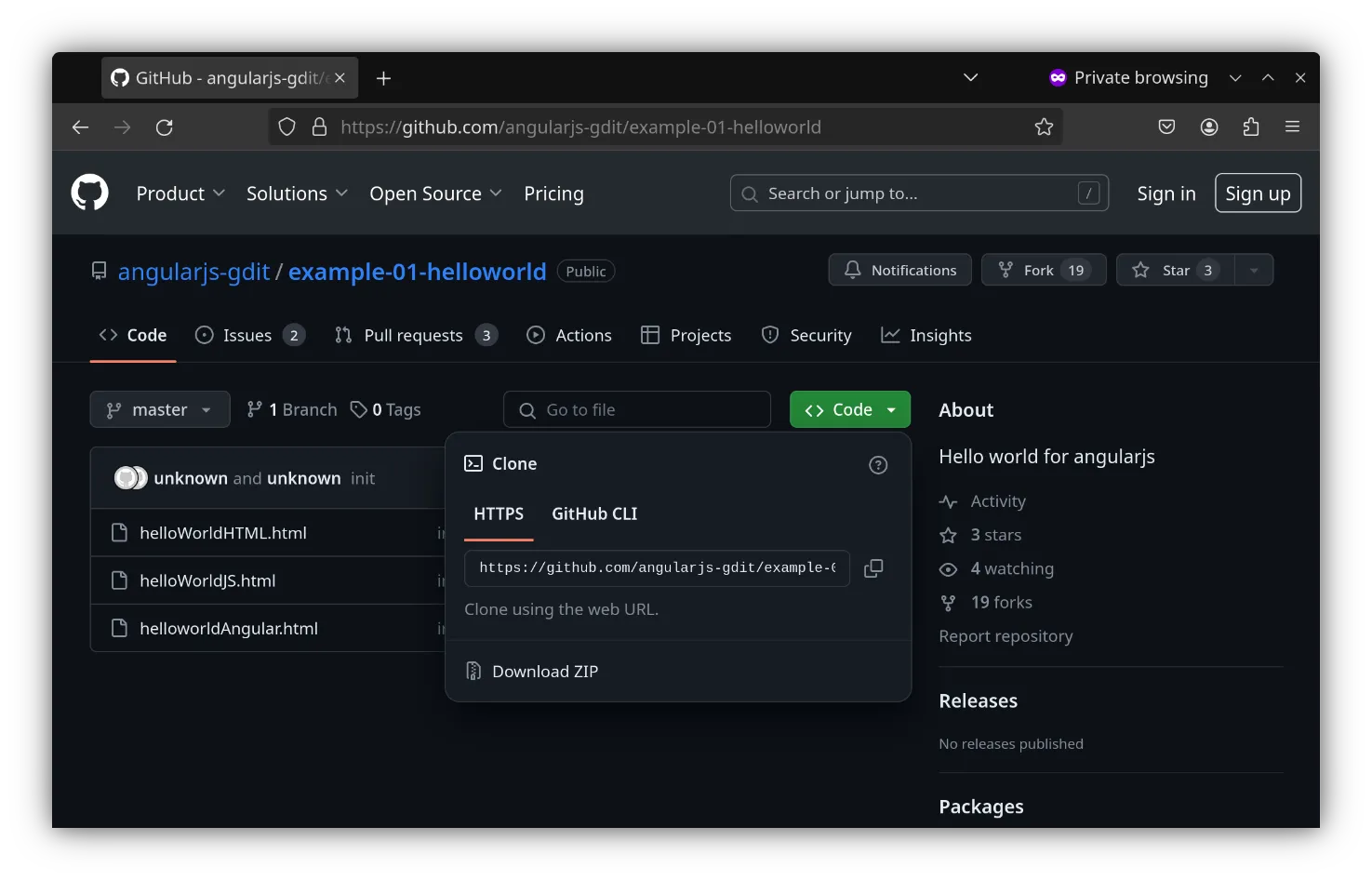This screenshot has width=1372, height=880.
Task: Open the Insights tab
Action: pyautogui.click(x=926, y=336)
